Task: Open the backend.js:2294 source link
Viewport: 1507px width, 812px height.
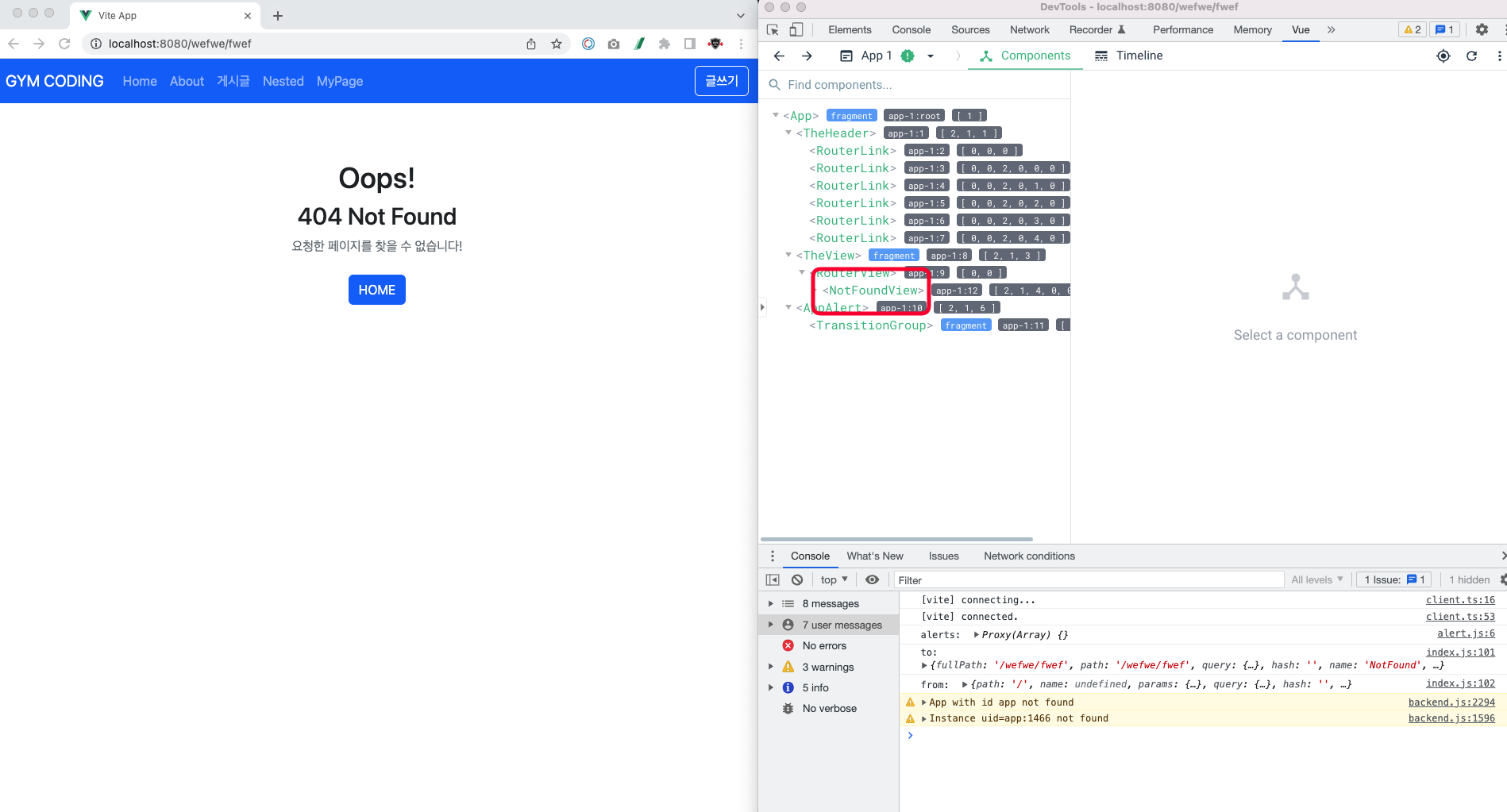Action: pyautogui.click(x=1451, y=702)
